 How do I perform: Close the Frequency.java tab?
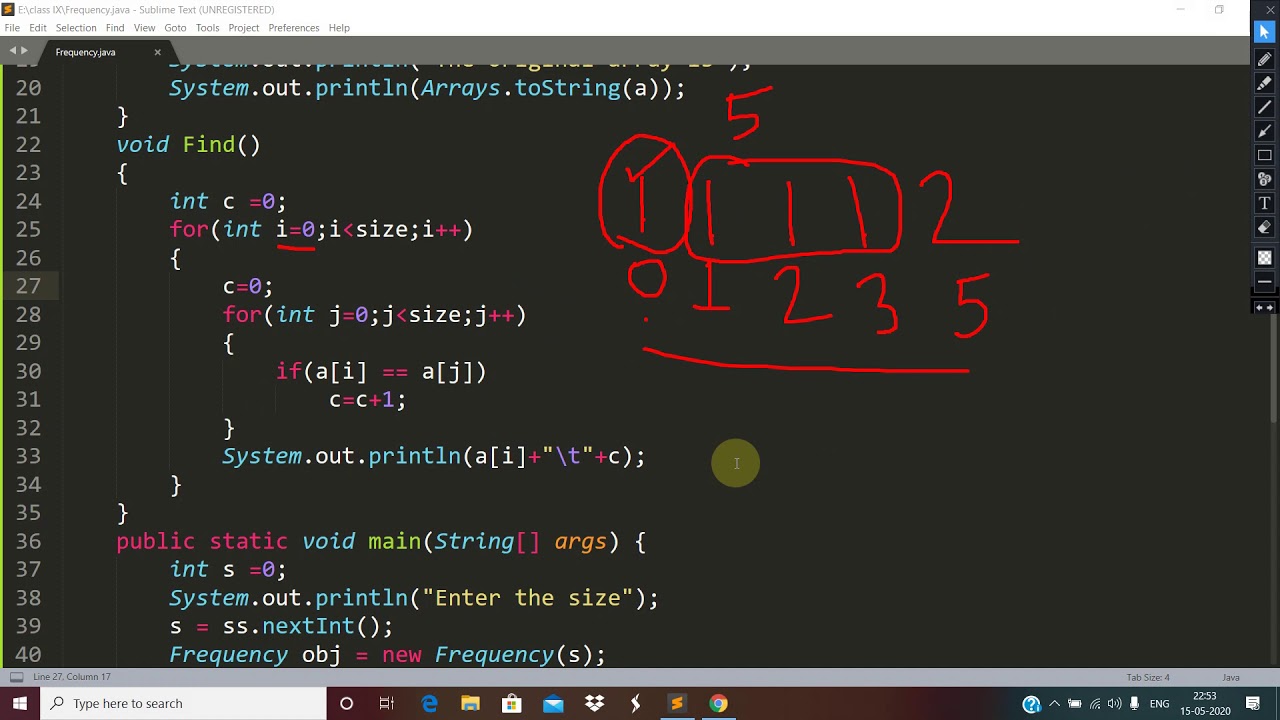coord(157,52)
